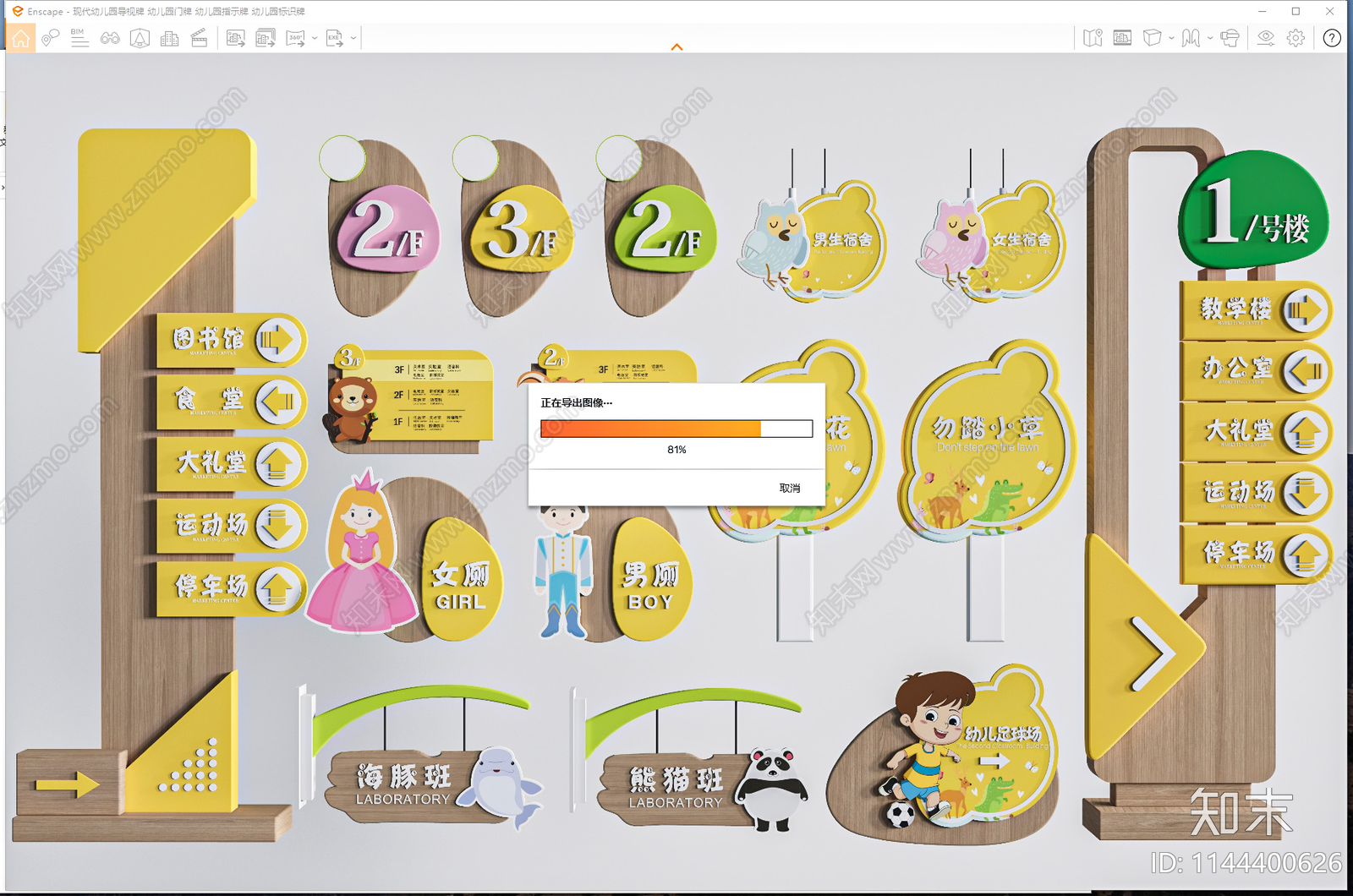Open the Visual Settings eye icon
Screen dimensions: 1353x896
(x=1266, y=38)
